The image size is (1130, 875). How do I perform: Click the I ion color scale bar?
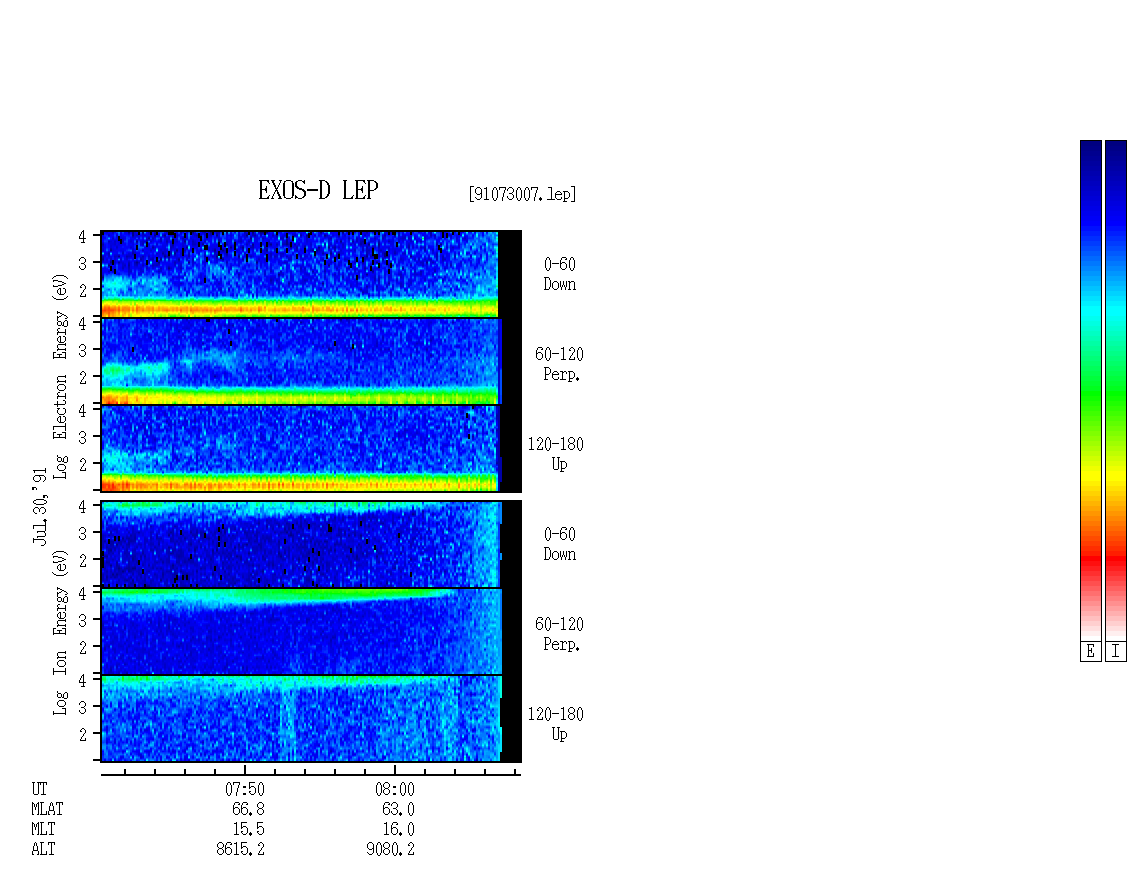coord(1116,390)
